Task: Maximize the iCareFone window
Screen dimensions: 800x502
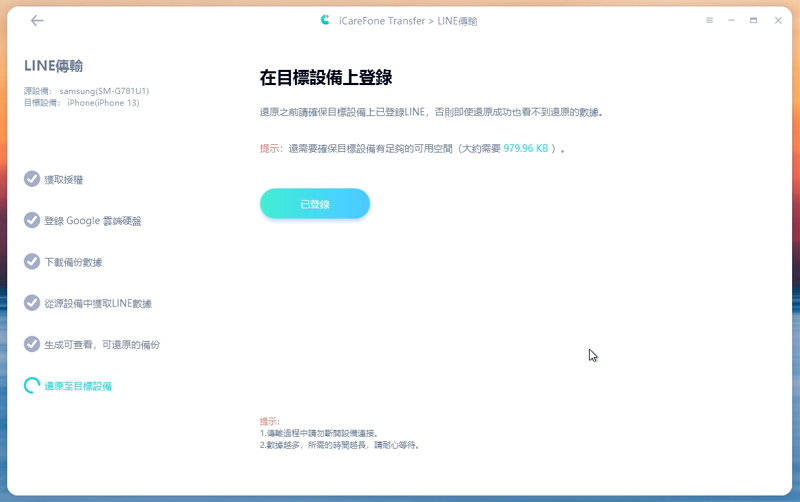Action: [x=754, y=20]
